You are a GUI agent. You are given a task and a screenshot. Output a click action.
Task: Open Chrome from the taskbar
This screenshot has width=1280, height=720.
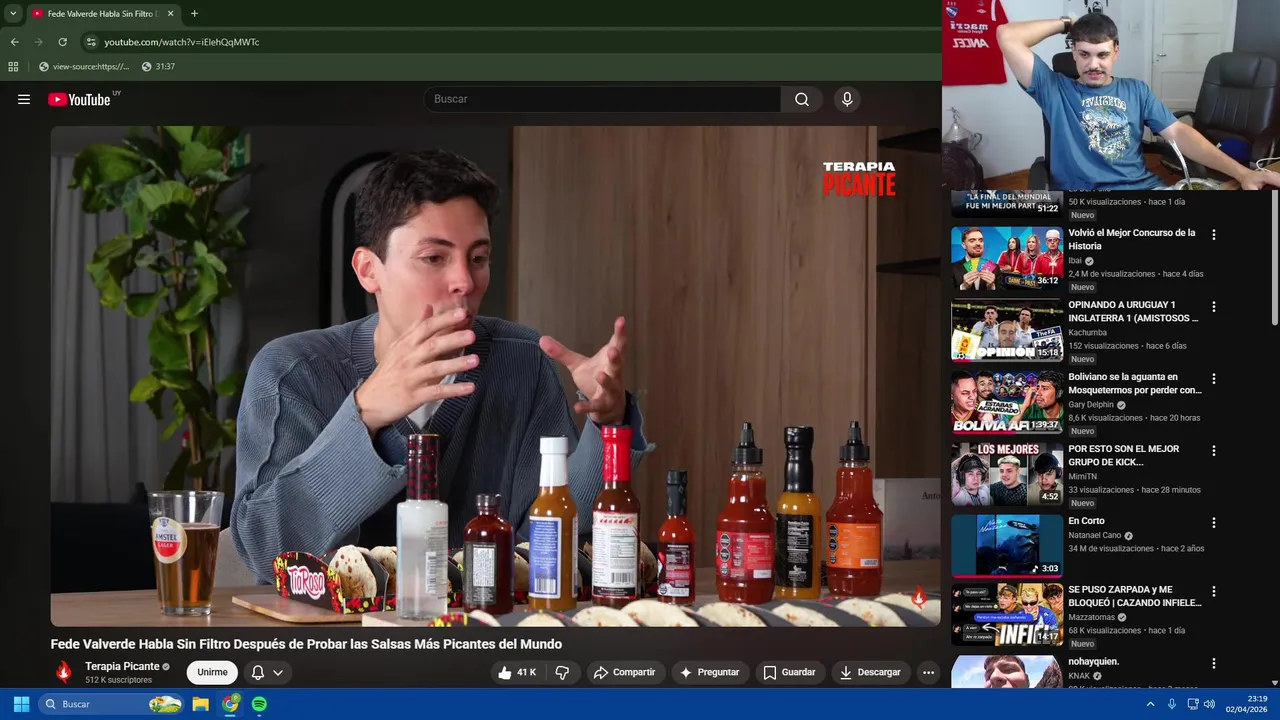pos(231,704)
